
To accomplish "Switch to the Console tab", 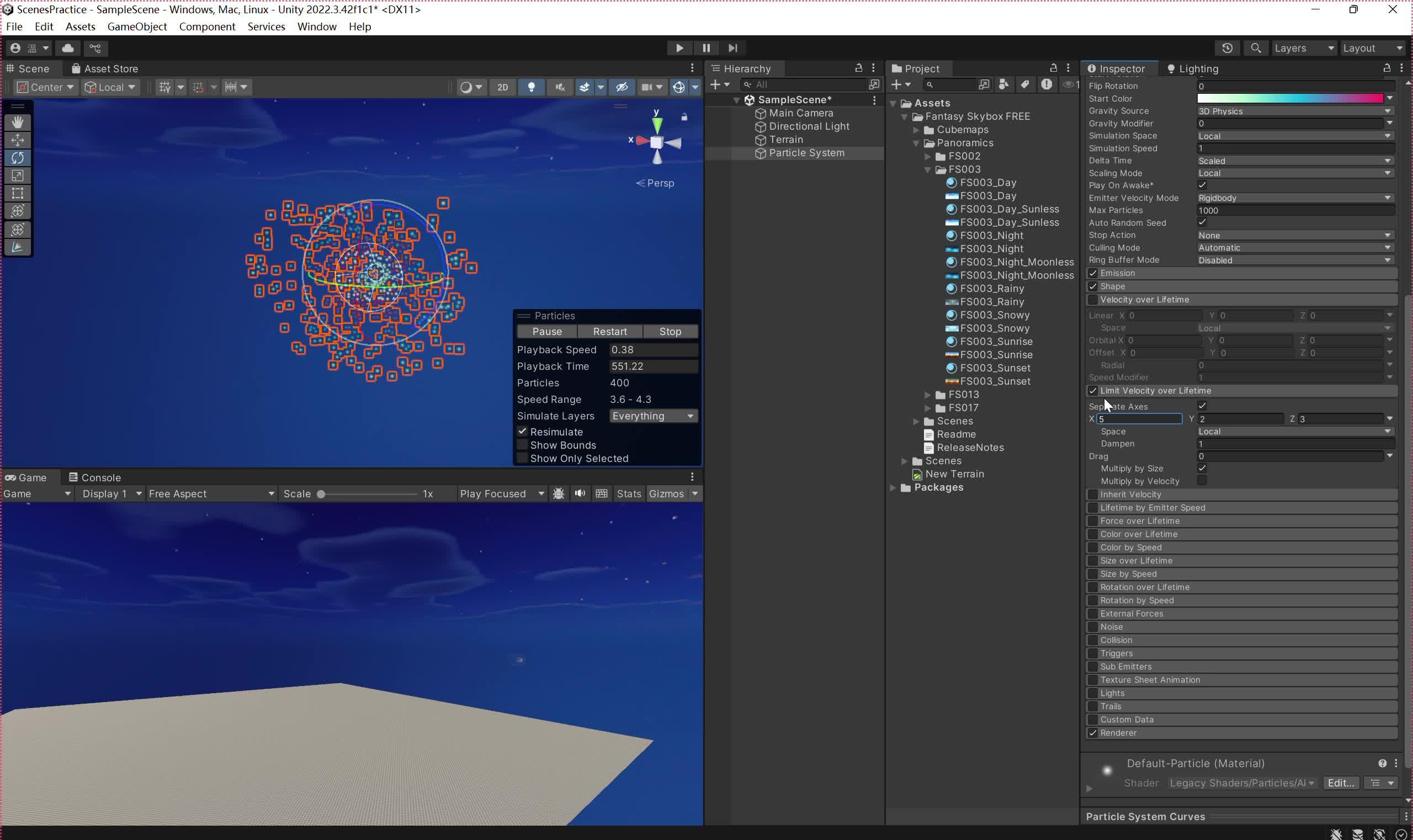I will (x=94, y=478).
